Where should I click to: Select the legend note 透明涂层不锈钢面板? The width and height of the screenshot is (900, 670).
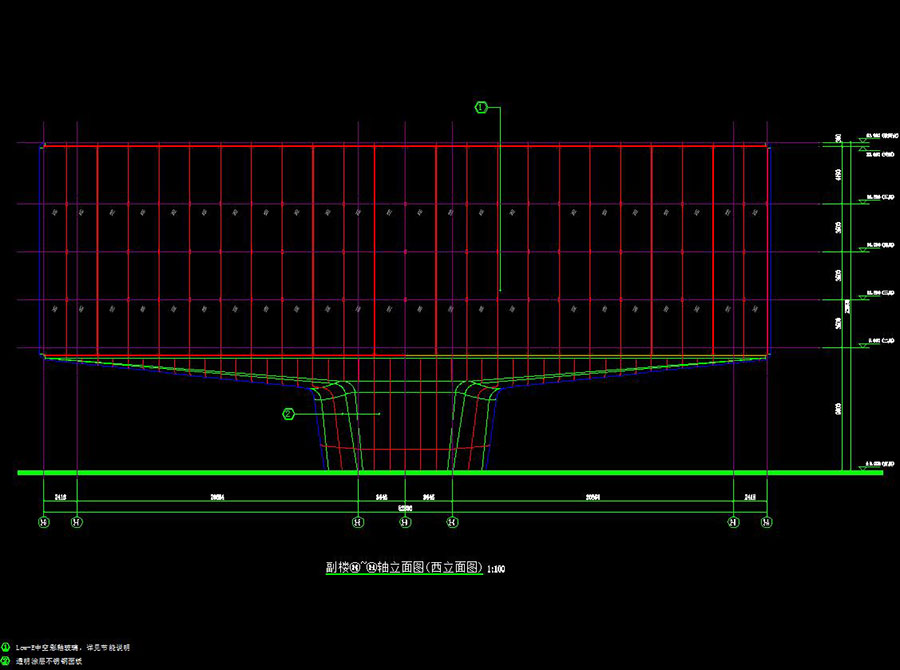(49, 661)
